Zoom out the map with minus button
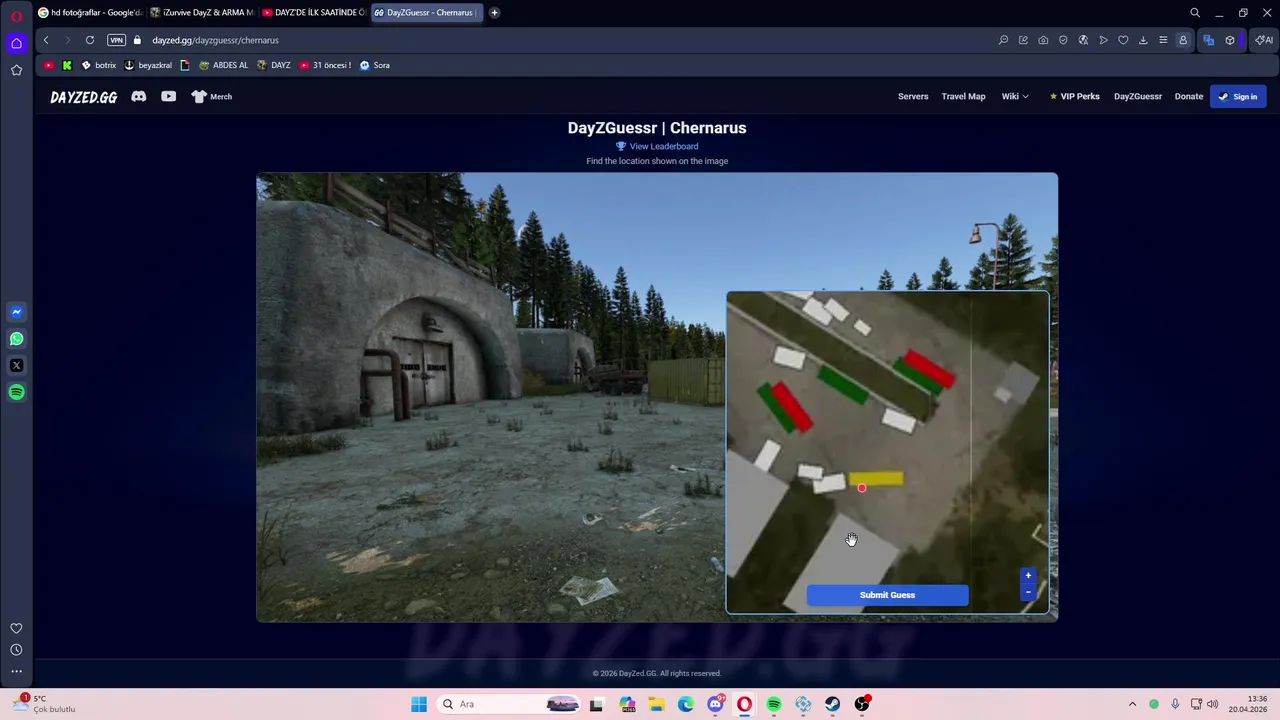The height and width of the screenshot is (720, 1280). 1028,592
